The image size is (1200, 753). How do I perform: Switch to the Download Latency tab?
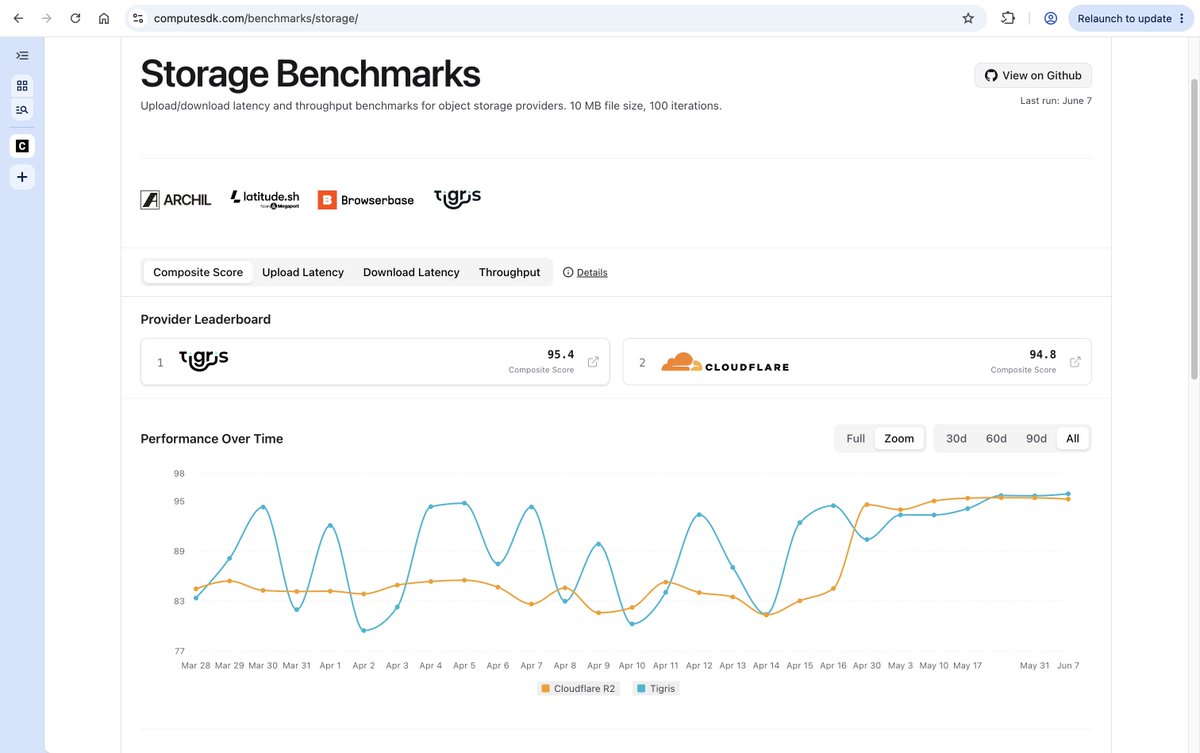pyautogui.click(x=411, y=272)
